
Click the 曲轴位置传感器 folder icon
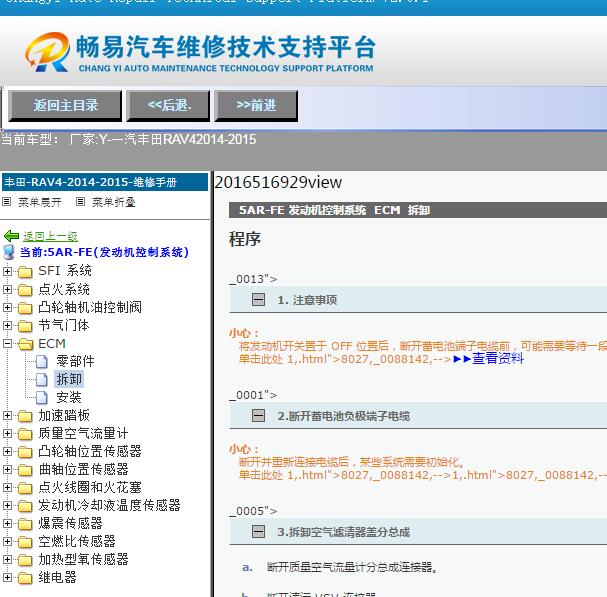[x=25, y=470]
